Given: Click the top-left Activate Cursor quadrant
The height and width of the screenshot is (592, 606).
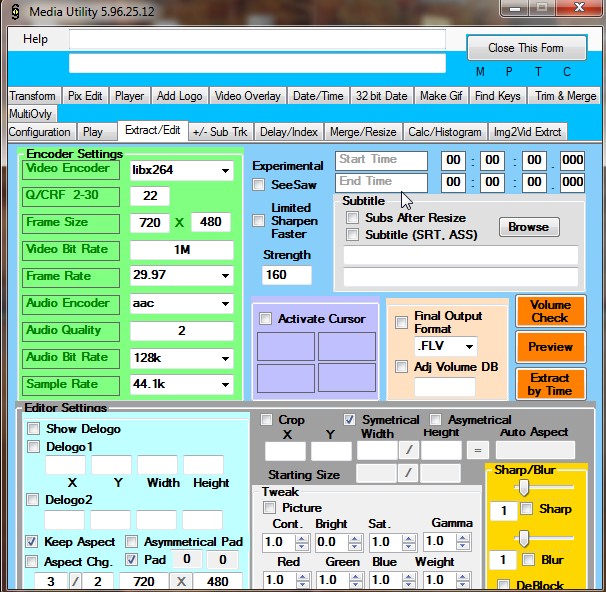Looking at the screenshot, I should click(x=286, y=346).
